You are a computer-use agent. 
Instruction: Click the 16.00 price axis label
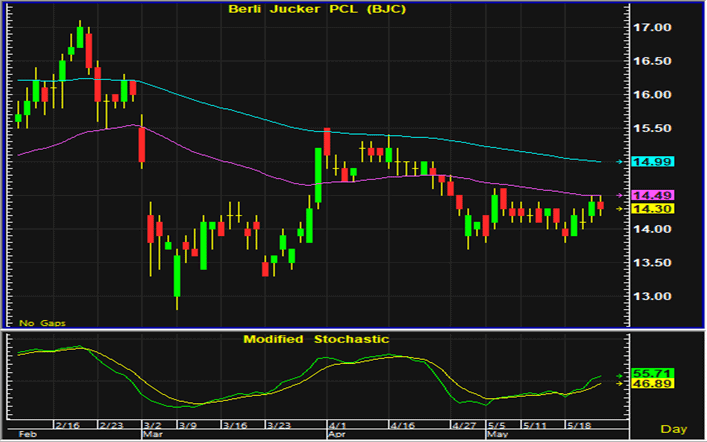(652, 95)
